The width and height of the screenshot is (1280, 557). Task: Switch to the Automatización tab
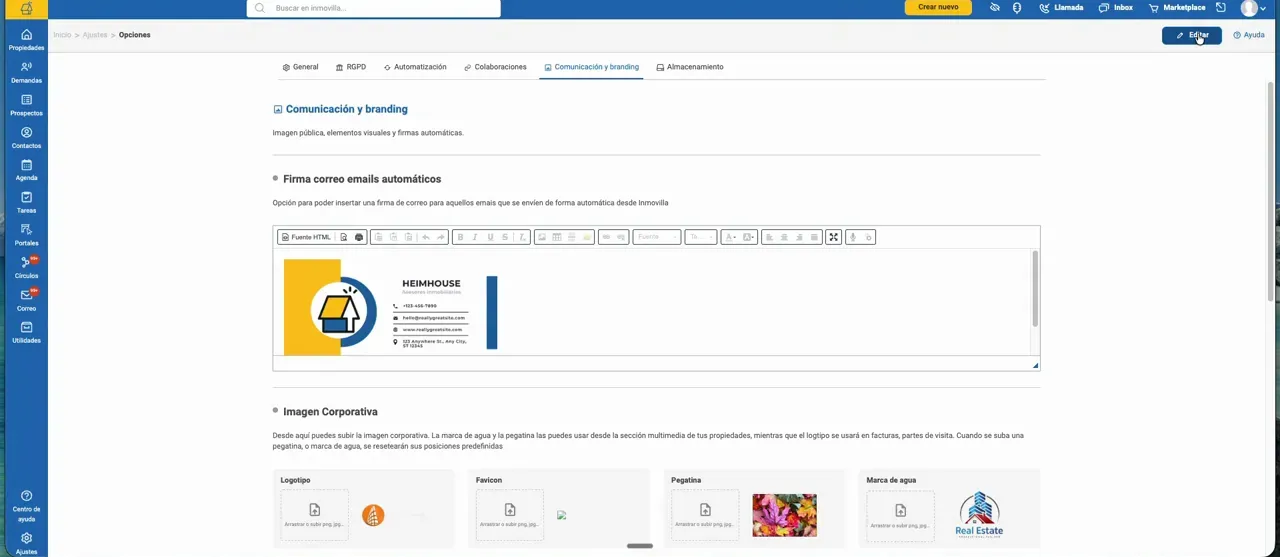[415, 67]
